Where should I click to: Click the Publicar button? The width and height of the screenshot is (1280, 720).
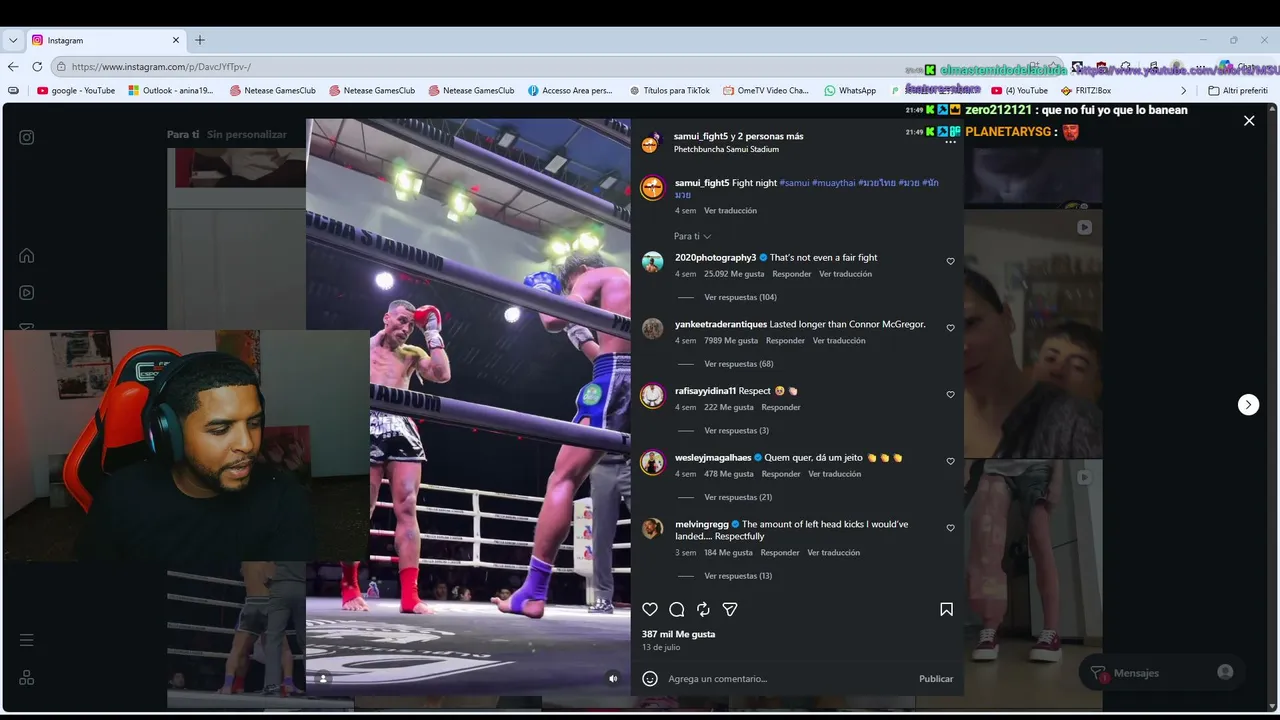pos(936,679)
